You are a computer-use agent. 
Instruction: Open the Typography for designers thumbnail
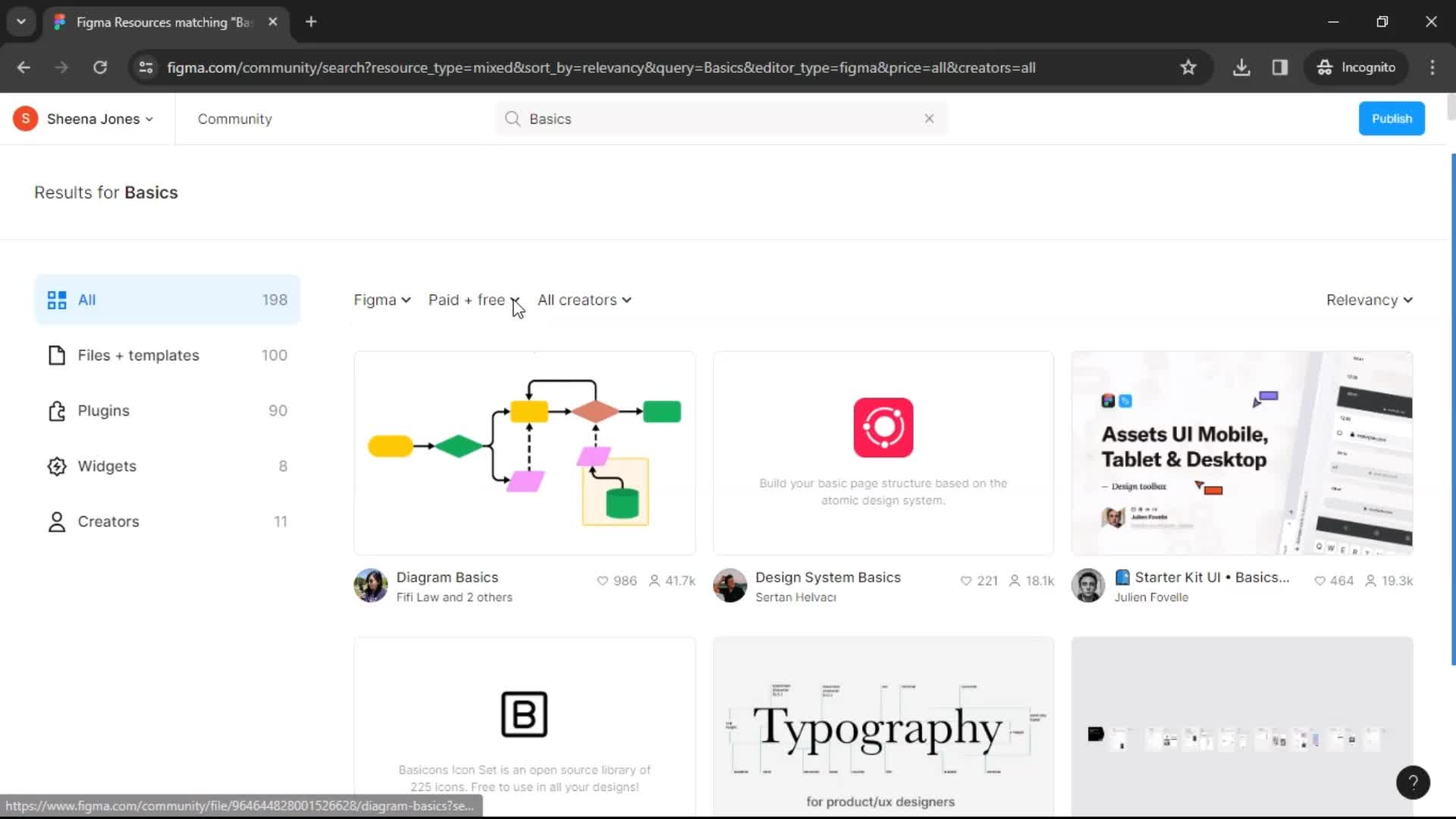point(883,726)
